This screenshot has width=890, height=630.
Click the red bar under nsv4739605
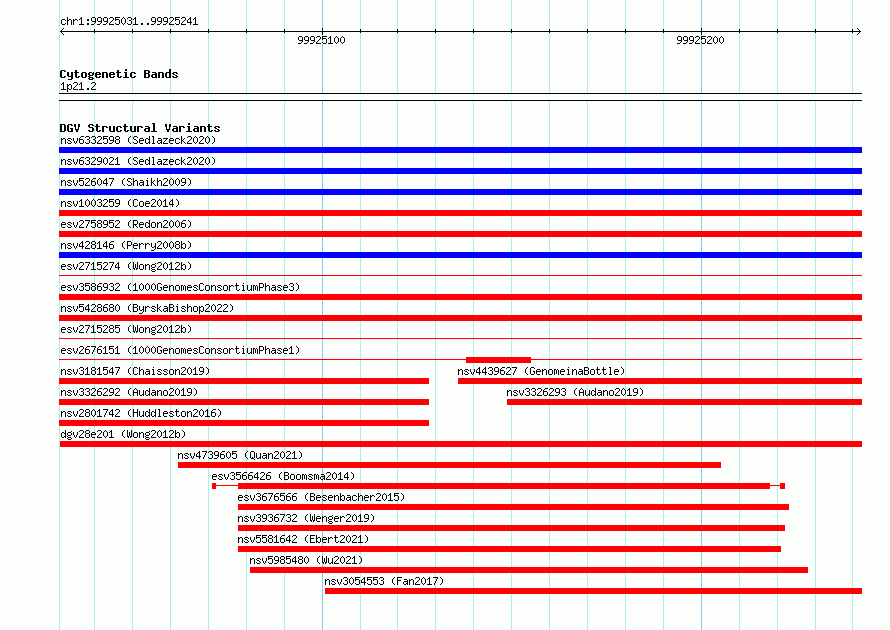pyautogui.click(x=449, y=465)
